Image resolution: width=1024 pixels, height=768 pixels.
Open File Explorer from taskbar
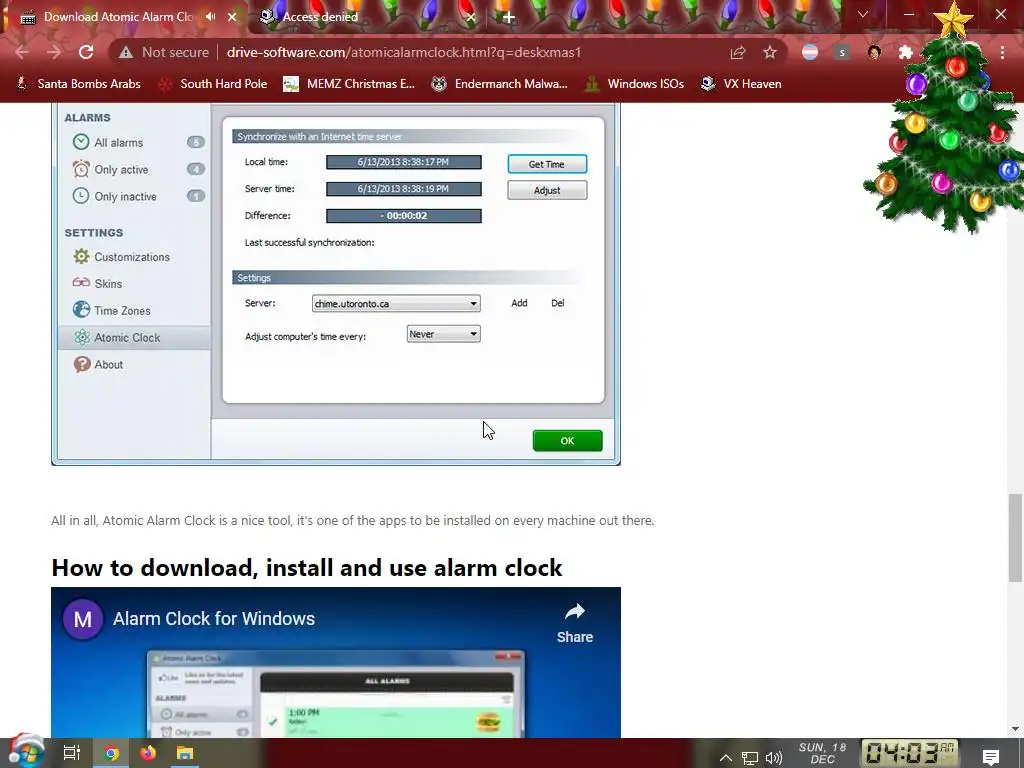coord(185,753)
